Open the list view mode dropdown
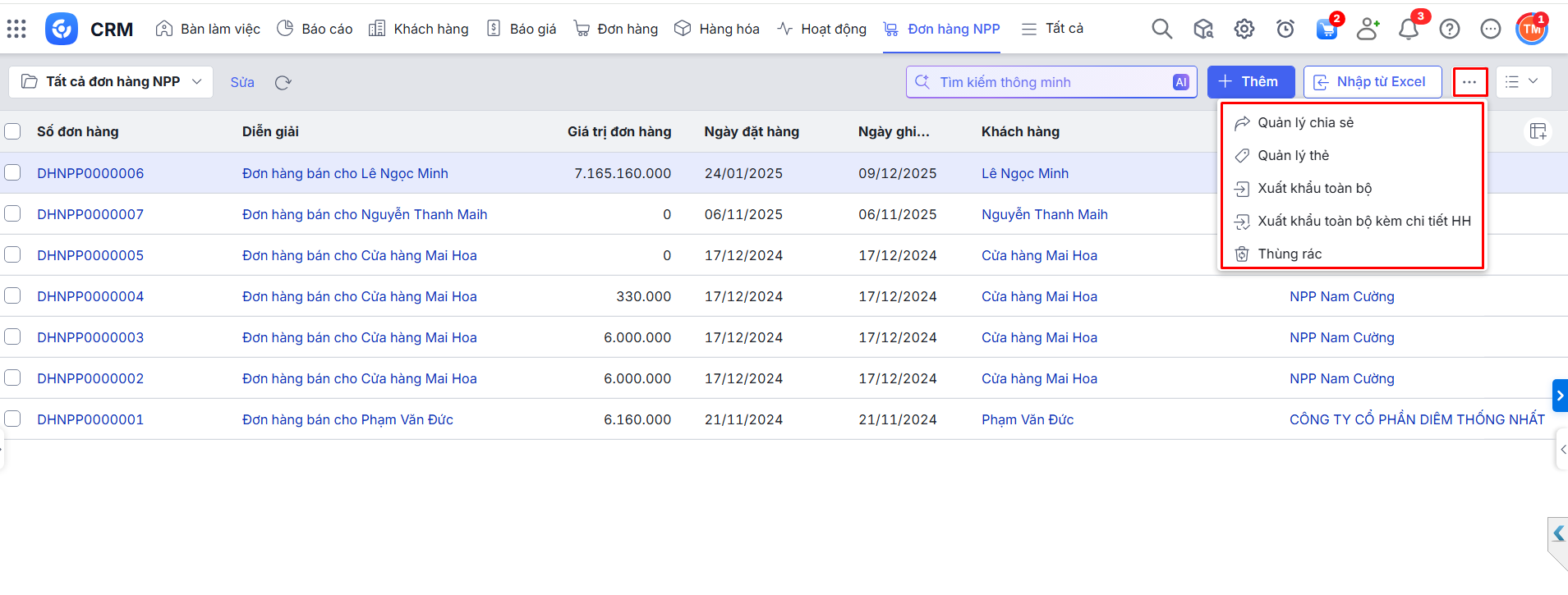Screen dimensions: 1568x595 (x=1523, y=82)
